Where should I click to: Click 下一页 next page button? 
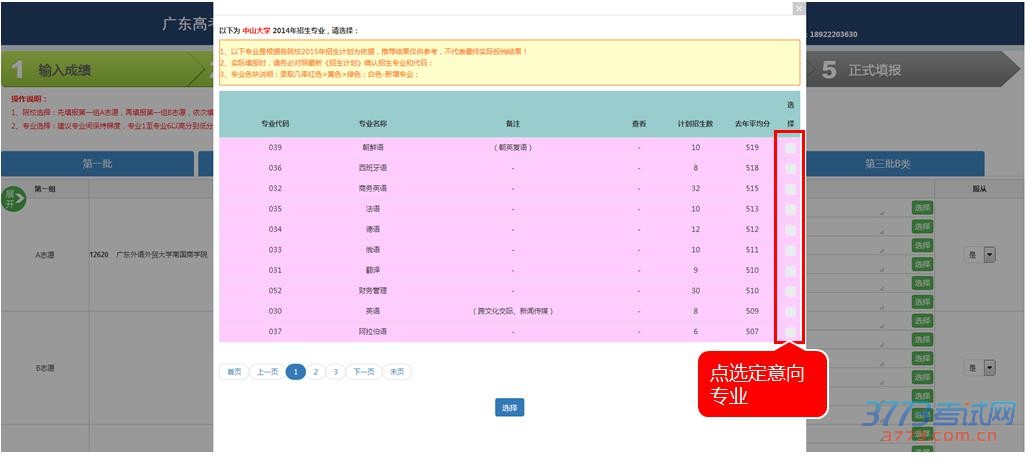(x=365, y=372)
